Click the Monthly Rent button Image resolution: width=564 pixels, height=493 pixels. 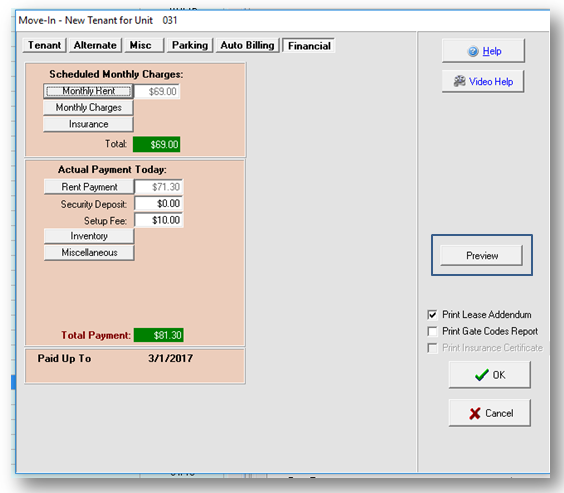(88, 91)
